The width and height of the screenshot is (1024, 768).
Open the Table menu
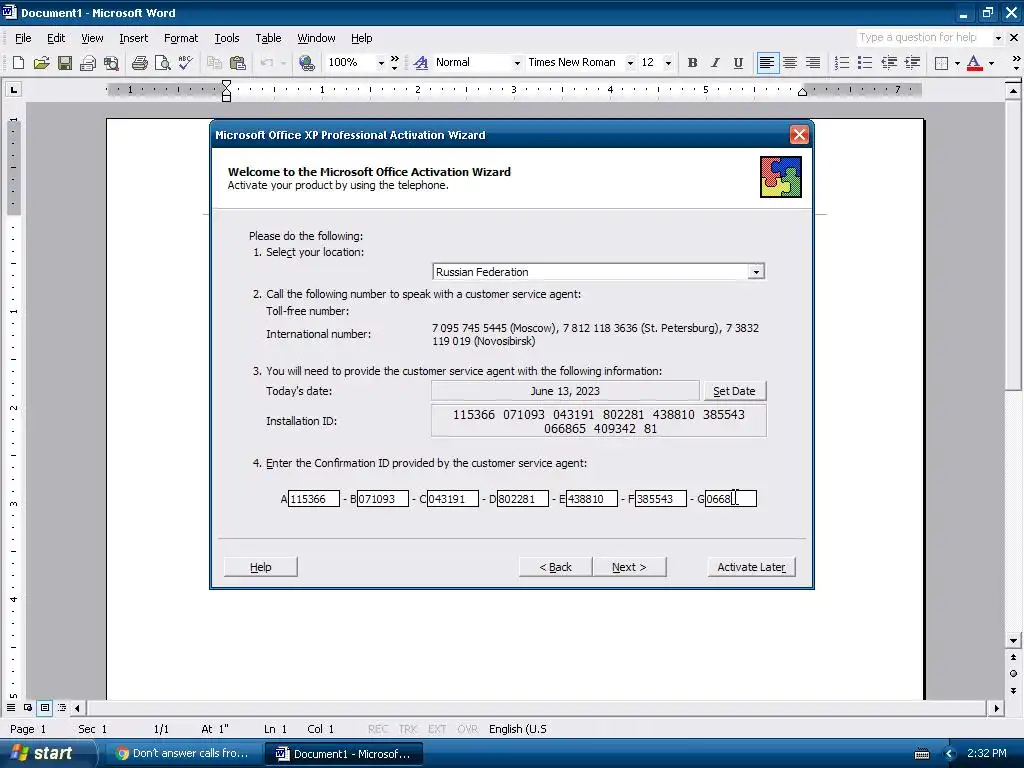(268, 38)
